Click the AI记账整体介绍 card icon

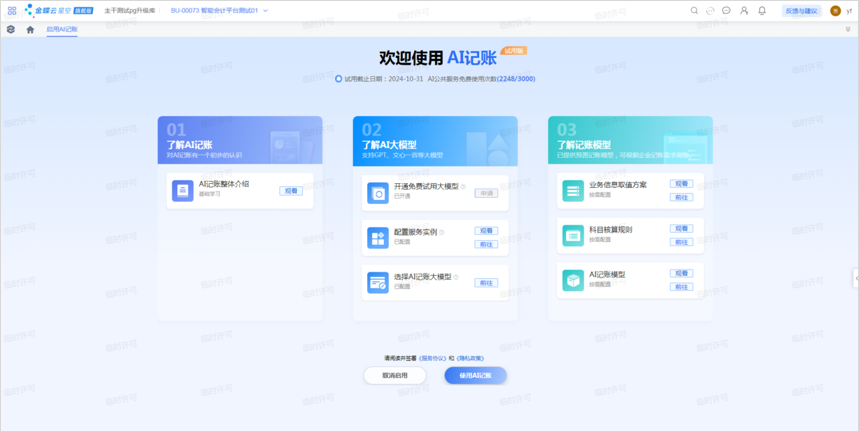point(182,190)
